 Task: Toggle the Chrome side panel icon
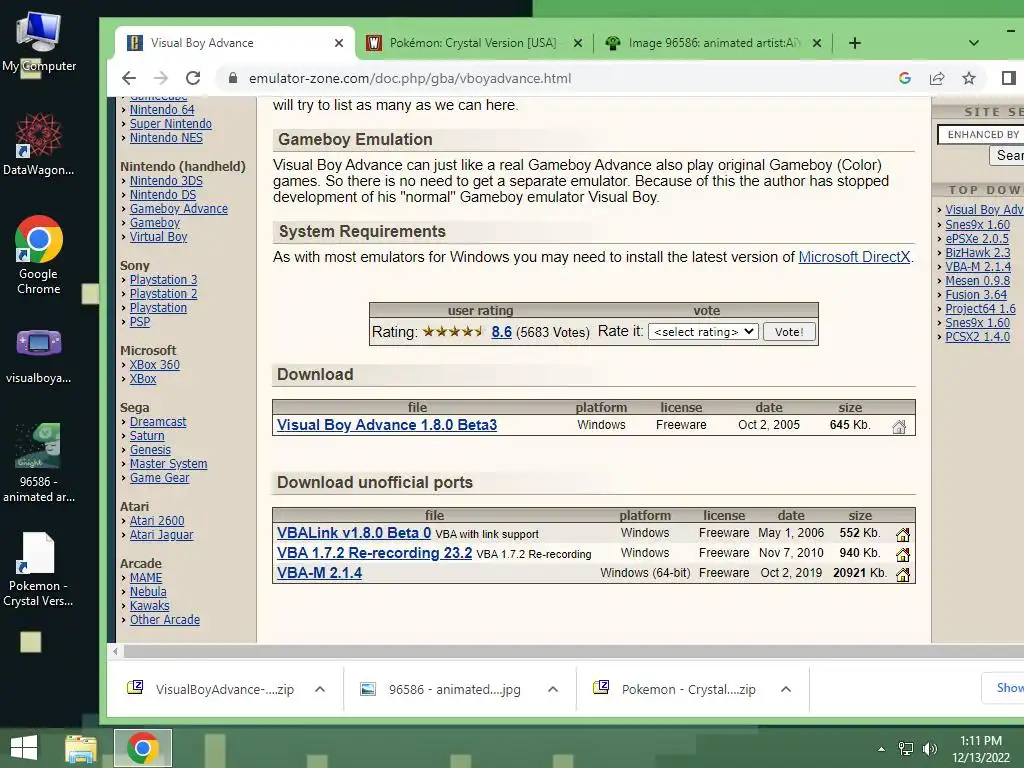click(x=1008, y=78)
